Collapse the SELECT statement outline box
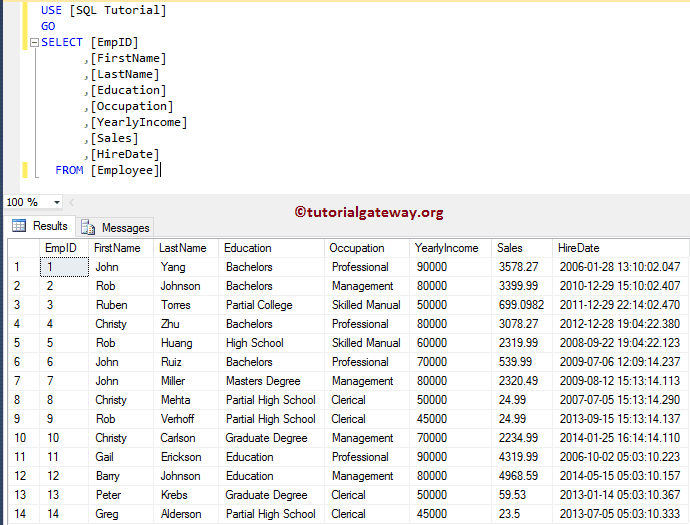This screenshot has height=525, width=690. coord(34,43)
